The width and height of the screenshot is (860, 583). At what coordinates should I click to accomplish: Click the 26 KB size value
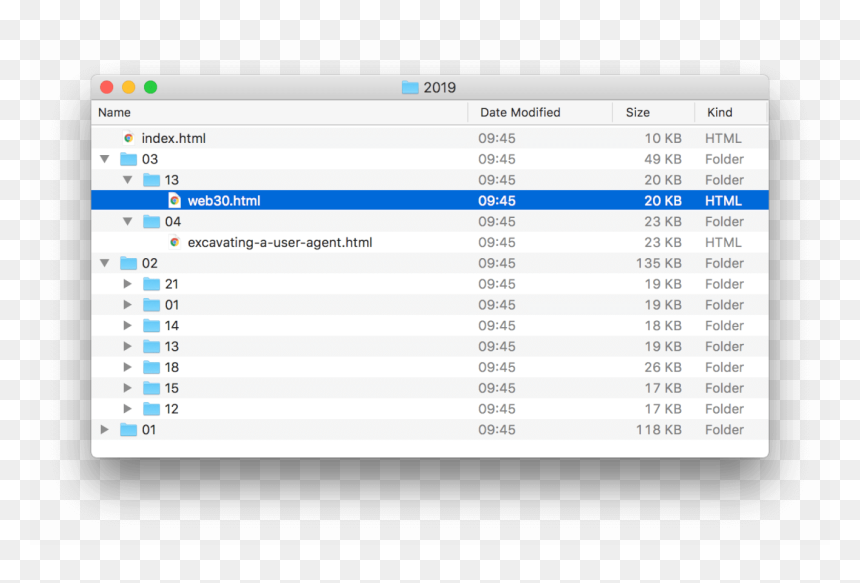[663, 367]
